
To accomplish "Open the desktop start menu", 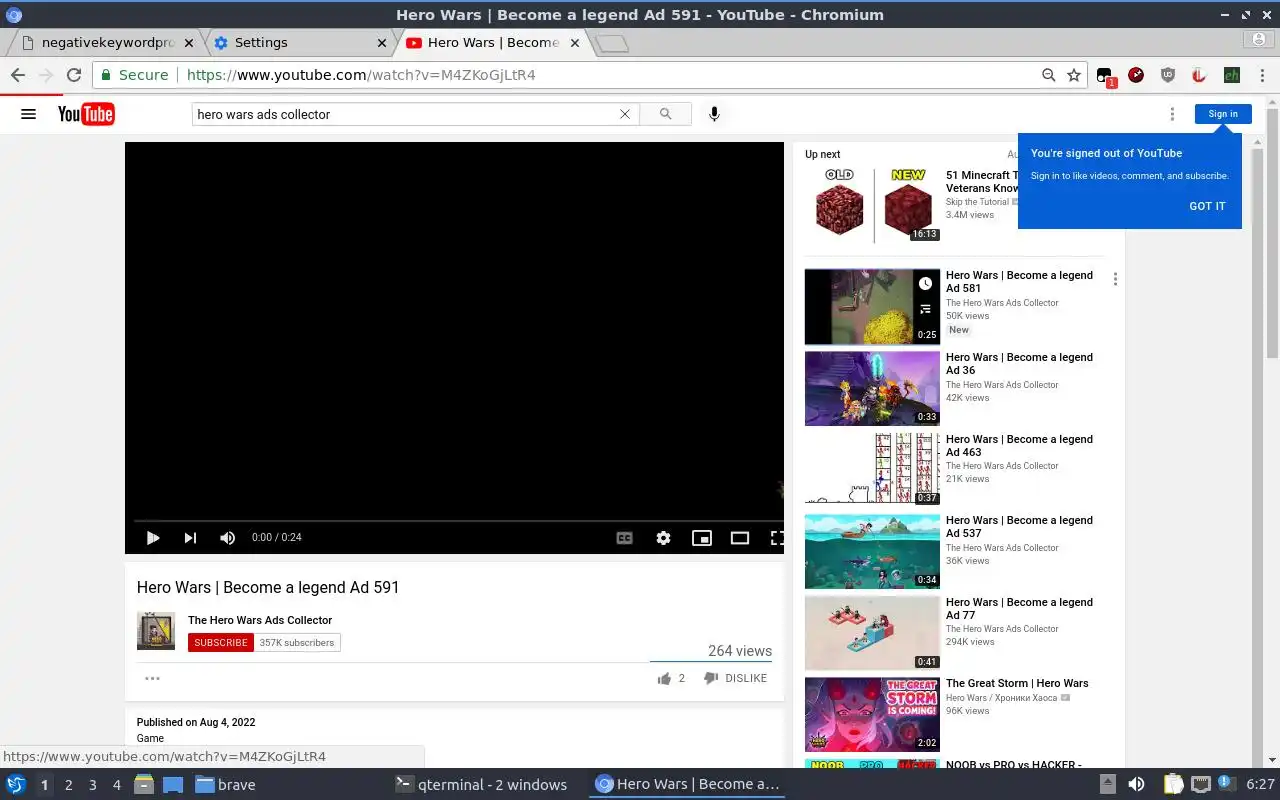I will tap(16, 785).
